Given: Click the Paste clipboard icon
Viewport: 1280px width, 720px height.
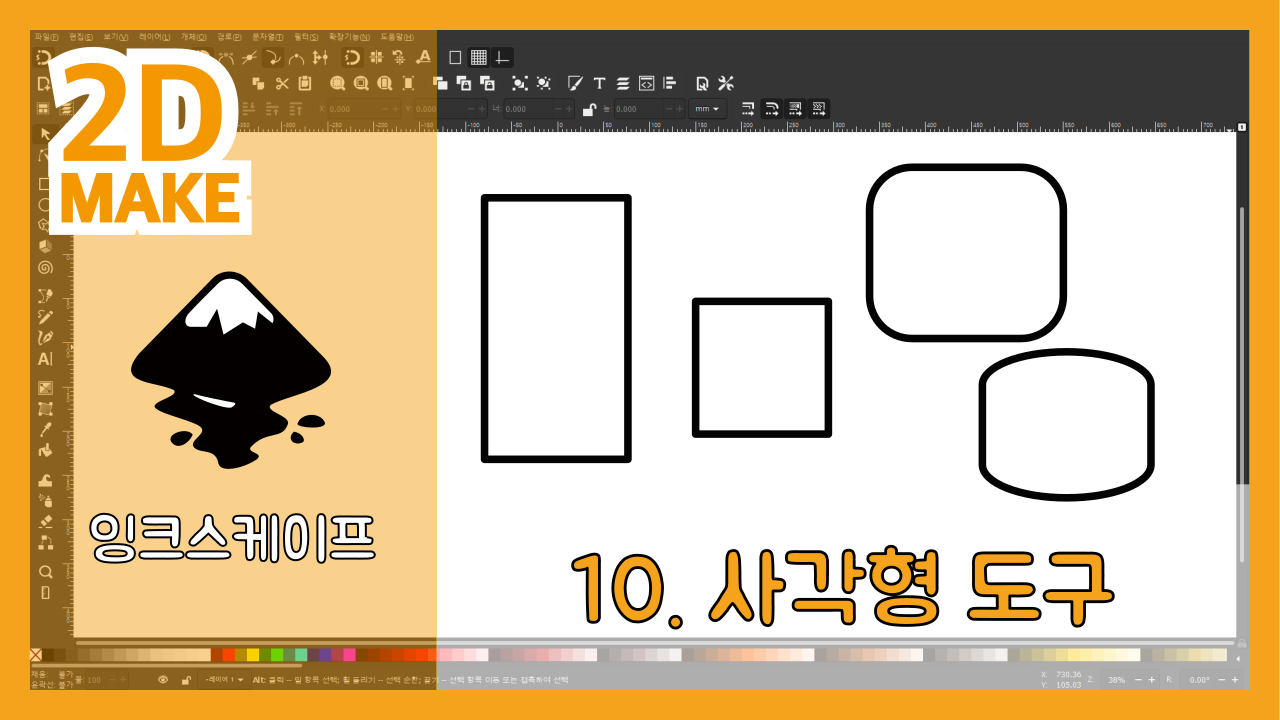Looking at the screenshot, I should pyautogui.click(x=305, y=83).
